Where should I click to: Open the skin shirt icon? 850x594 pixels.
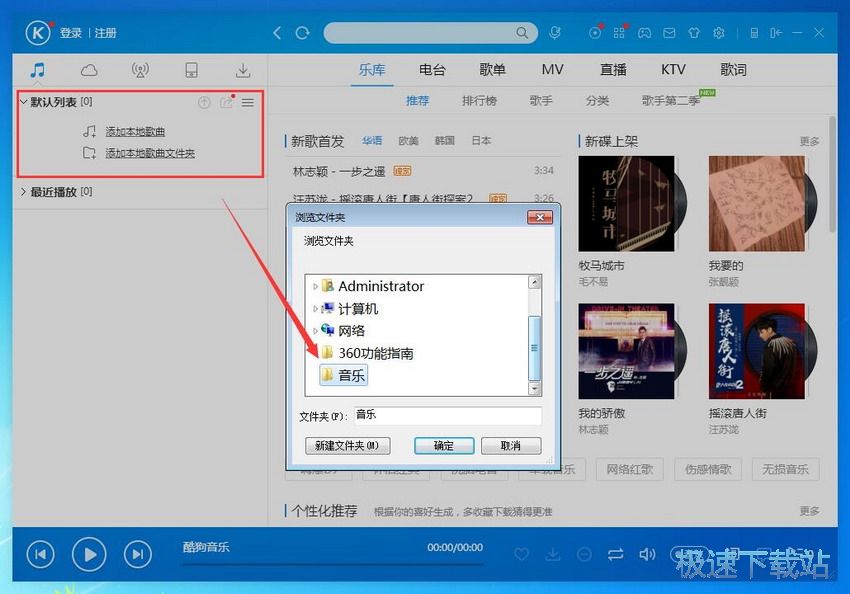coord(694,33)
